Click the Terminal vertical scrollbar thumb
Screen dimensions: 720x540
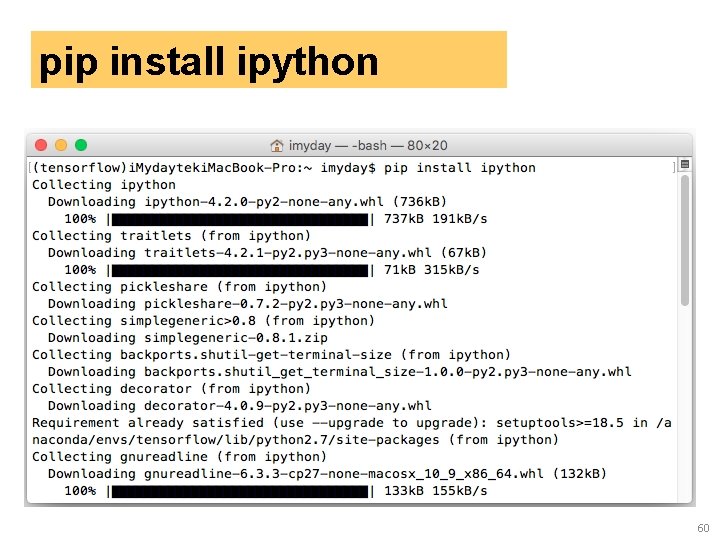(x=685, y=241)
